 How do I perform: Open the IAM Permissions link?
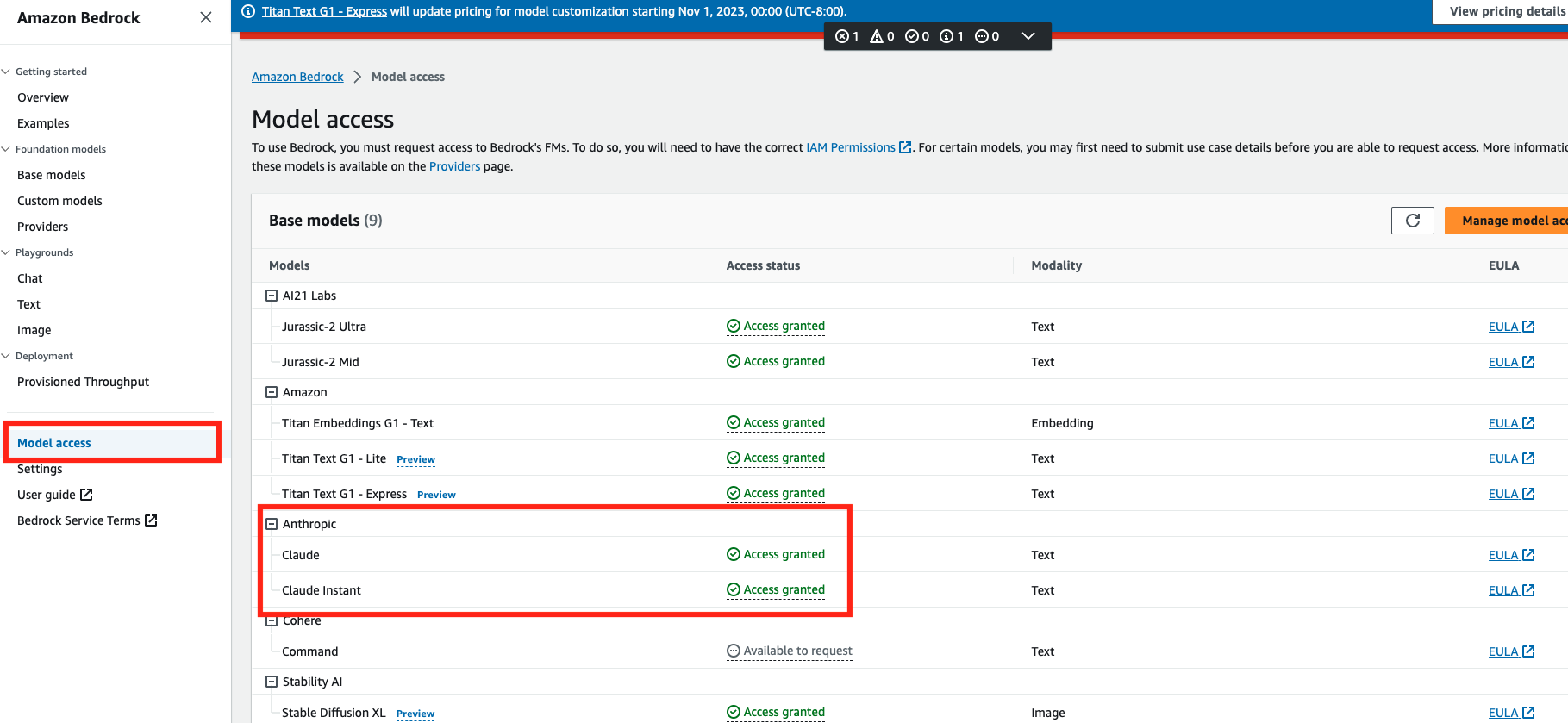click(x=850, y=147)
